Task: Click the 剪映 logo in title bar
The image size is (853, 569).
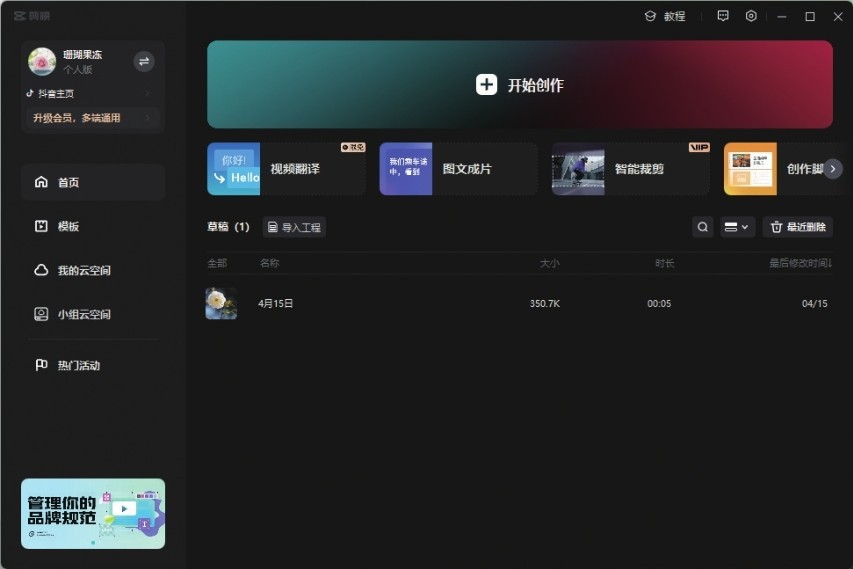Action: [32, 16]
